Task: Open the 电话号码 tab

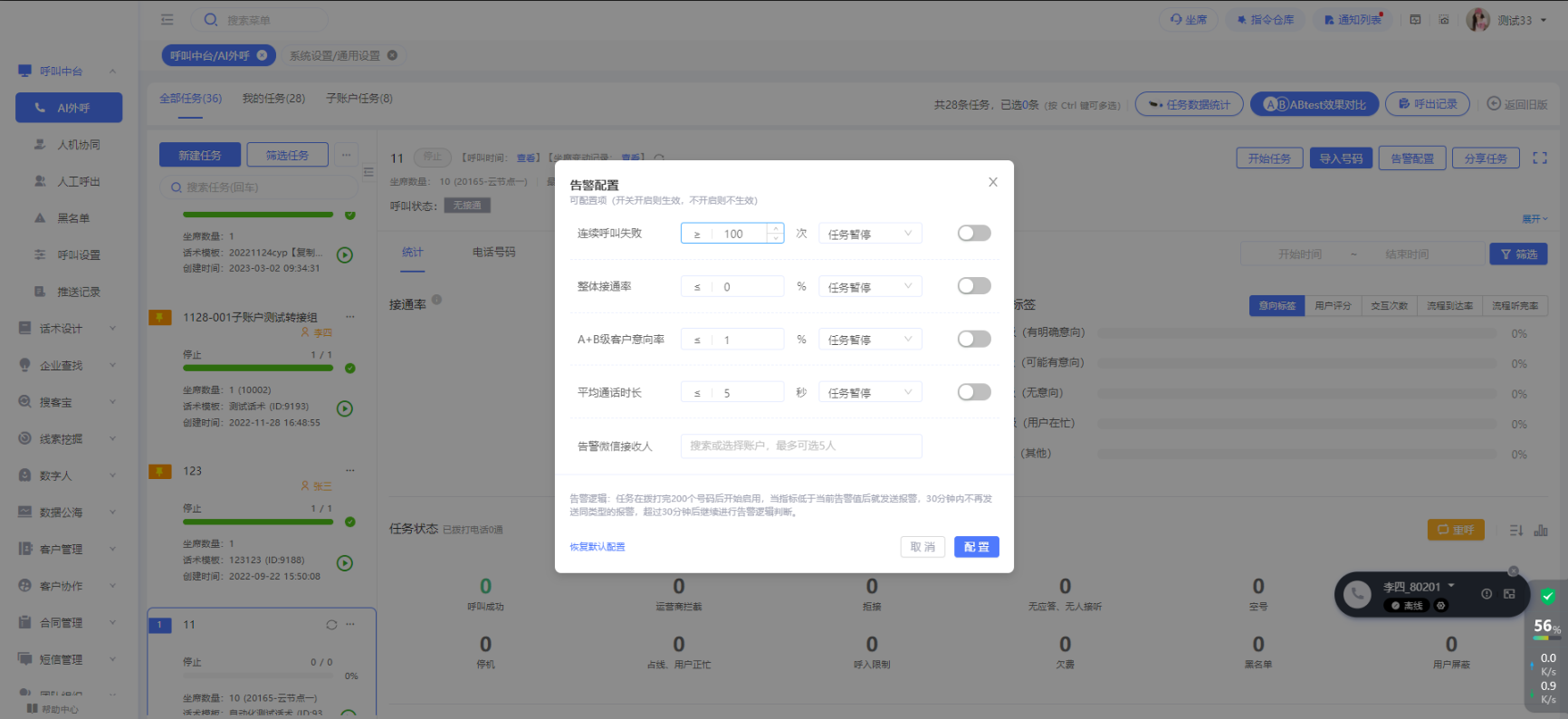Action: pos(493,252)
